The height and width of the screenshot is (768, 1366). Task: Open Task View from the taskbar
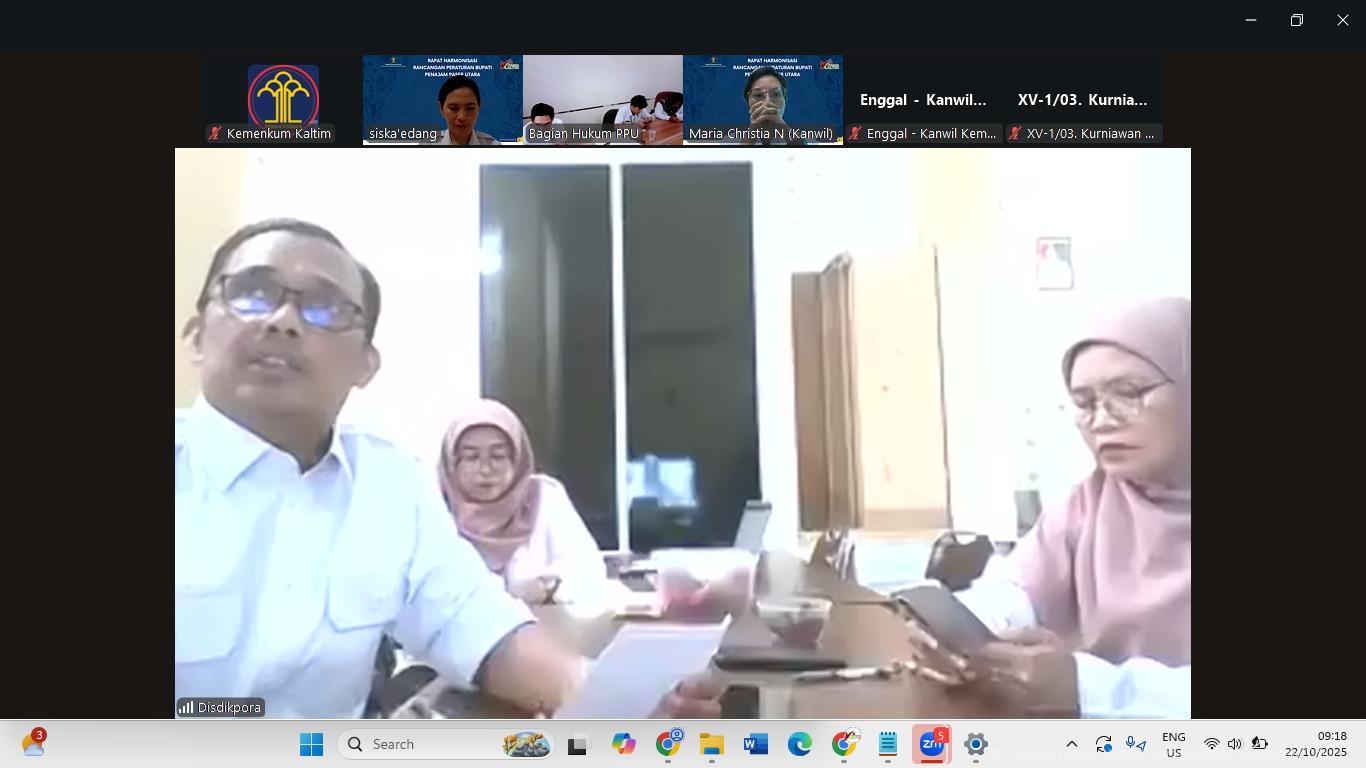[x=577, y=745]
